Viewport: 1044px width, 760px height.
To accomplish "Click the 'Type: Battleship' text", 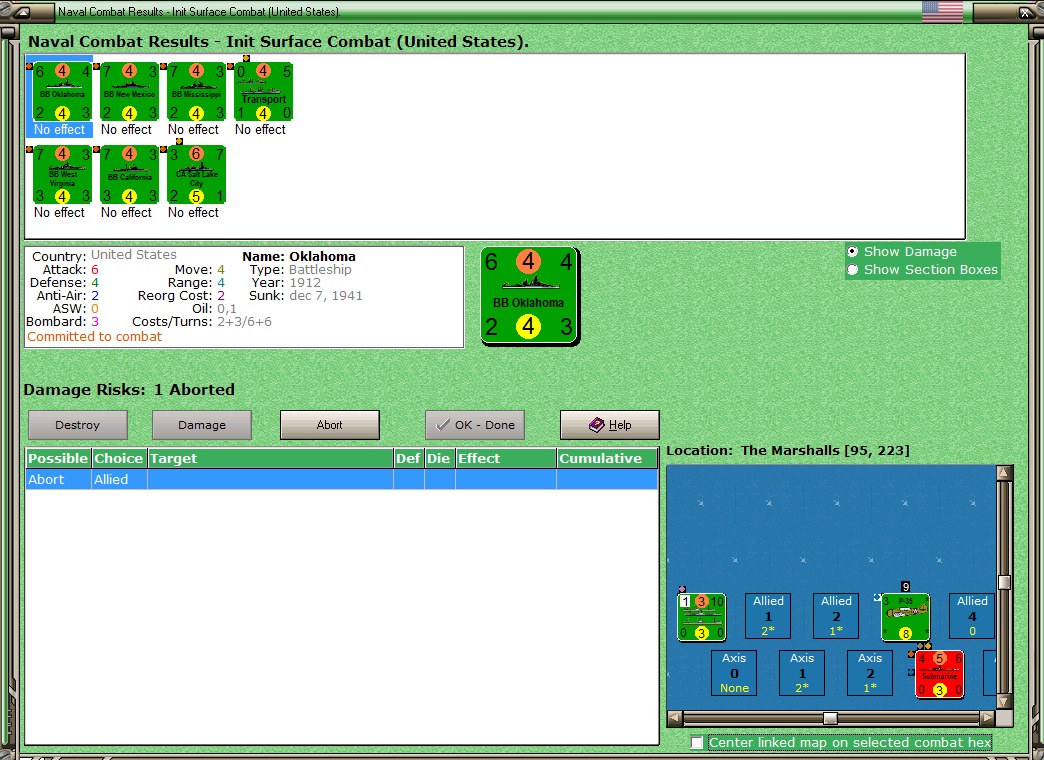I will click(300, 270).
